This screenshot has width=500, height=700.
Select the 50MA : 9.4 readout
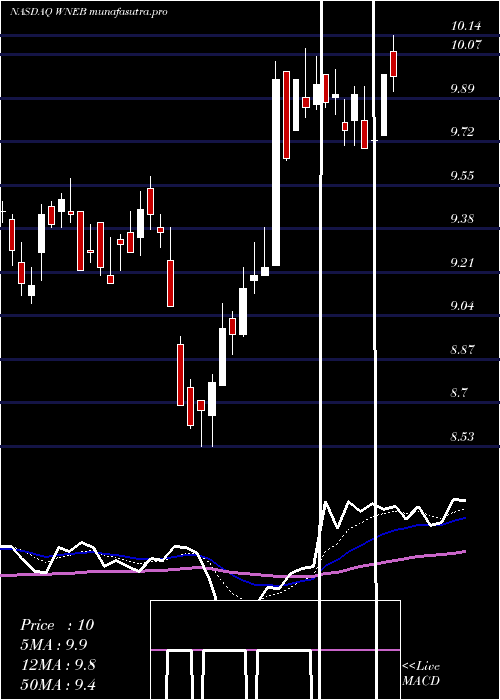pos(58,685)
